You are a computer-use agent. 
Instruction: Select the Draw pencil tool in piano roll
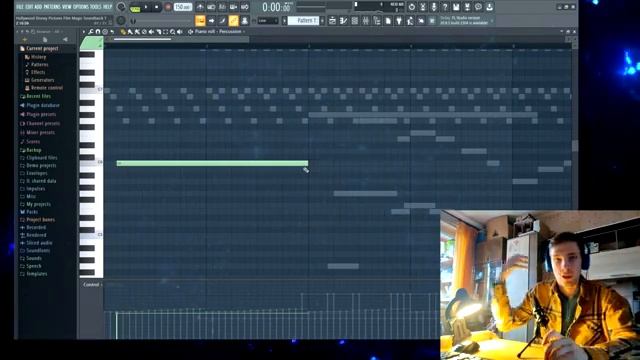tap(123, 31)
